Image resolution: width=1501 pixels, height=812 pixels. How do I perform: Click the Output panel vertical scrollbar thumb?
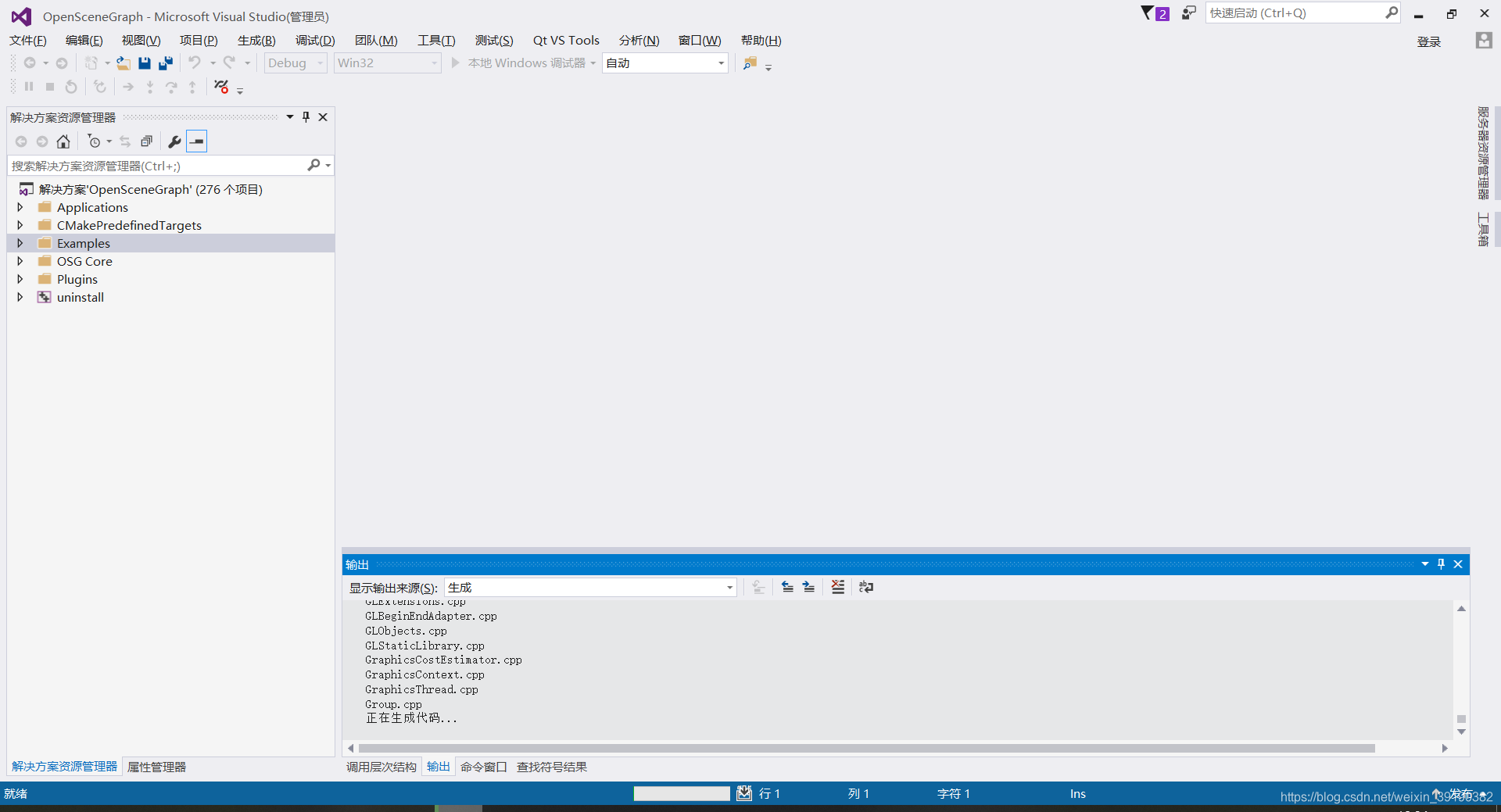coord(1461,719)
